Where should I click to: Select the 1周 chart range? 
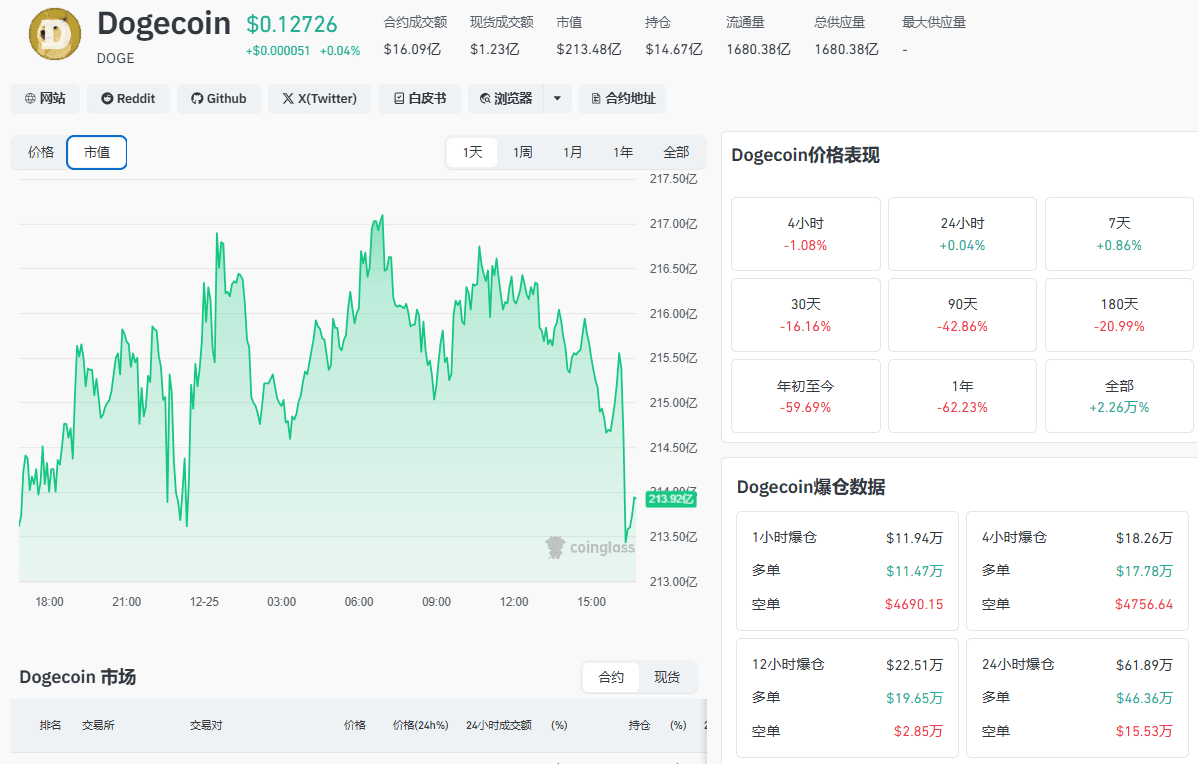(x=523, y=152)
